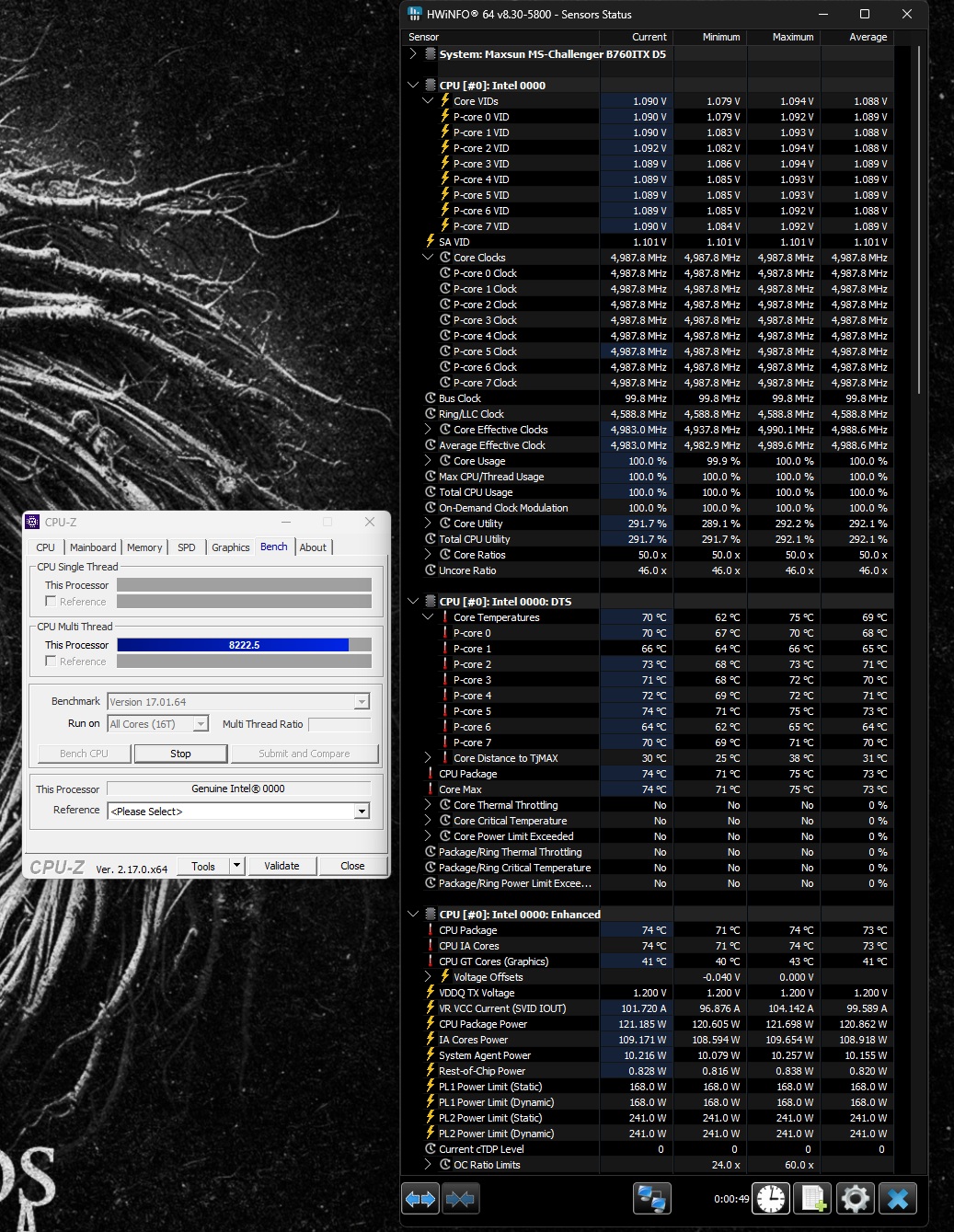Screen dimensions: 954x1232
Task: Expand the Core Ratios group
Action: pos(428,555)
